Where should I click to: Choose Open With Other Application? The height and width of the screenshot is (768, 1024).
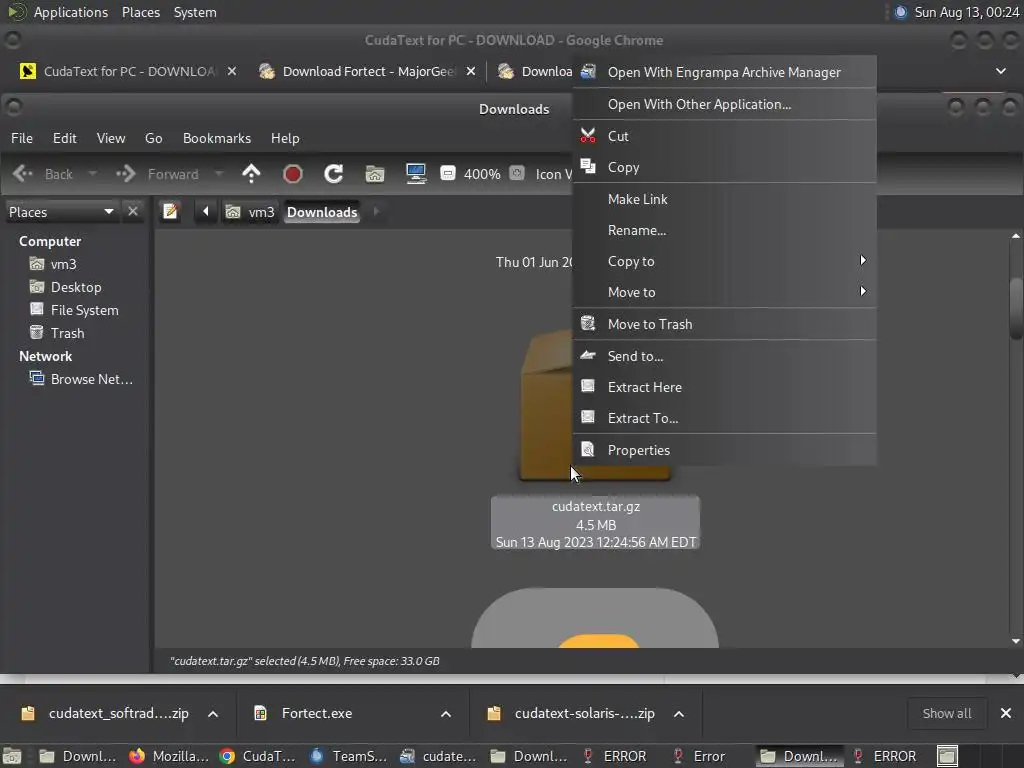[x=724, y=104]
